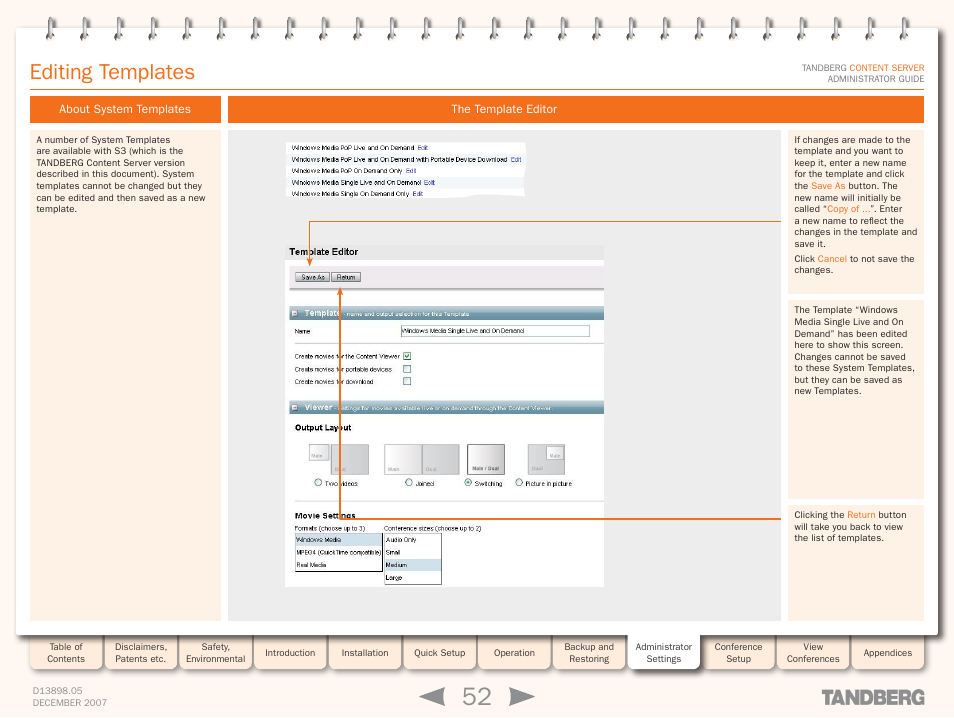Select MPEG4 (QuickTime compatible) format

point(338,552)
